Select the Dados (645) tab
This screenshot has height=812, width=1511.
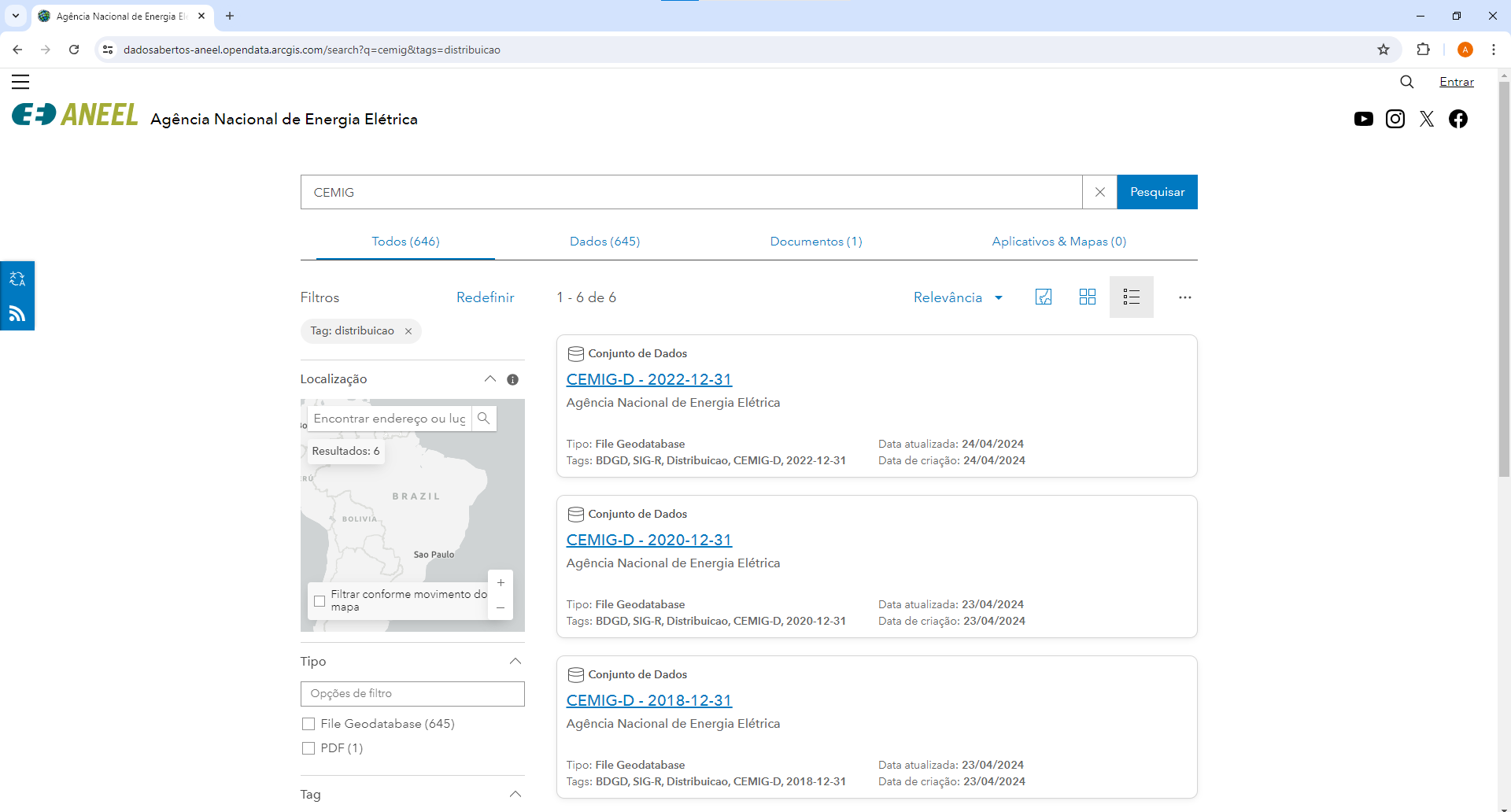pos(605,242)
